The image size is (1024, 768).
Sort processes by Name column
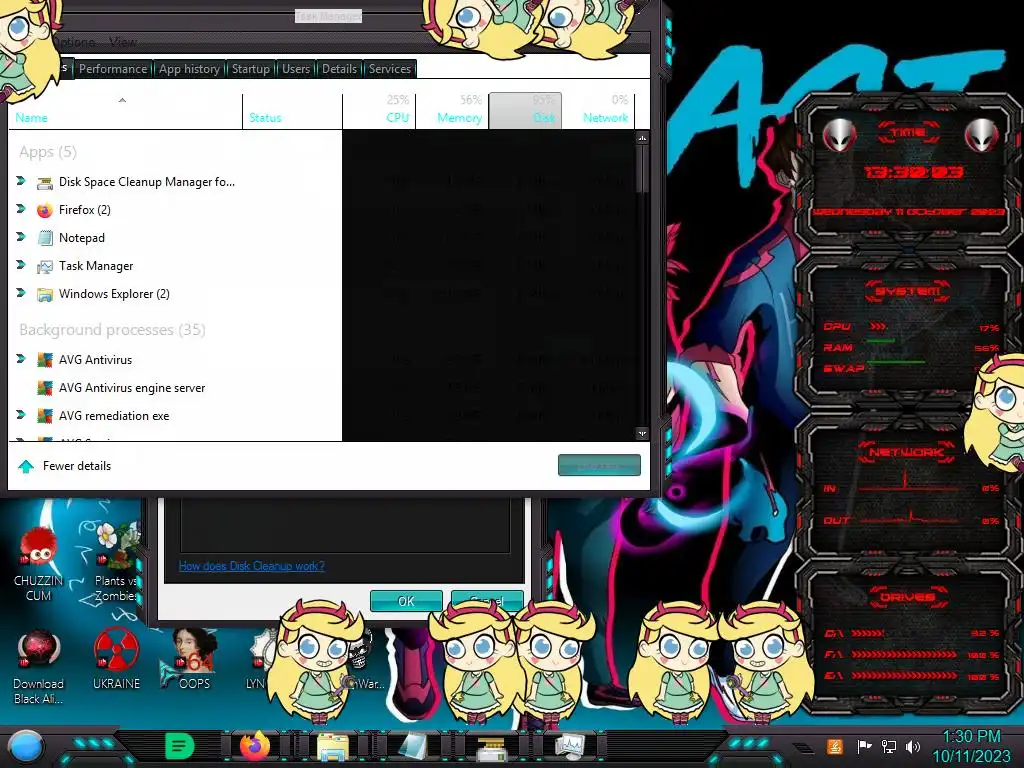point(124,110)
